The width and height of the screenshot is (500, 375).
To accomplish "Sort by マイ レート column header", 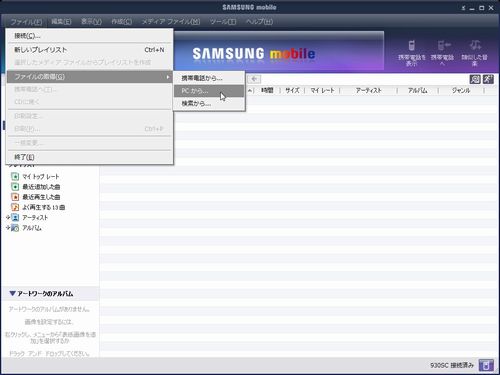I will [x=322, y=90].
